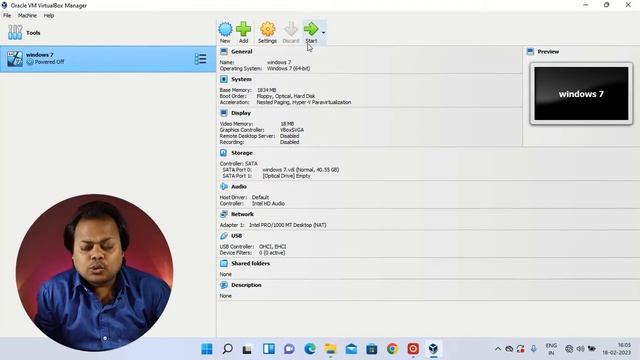Click the USB section icon

(224, 236)
